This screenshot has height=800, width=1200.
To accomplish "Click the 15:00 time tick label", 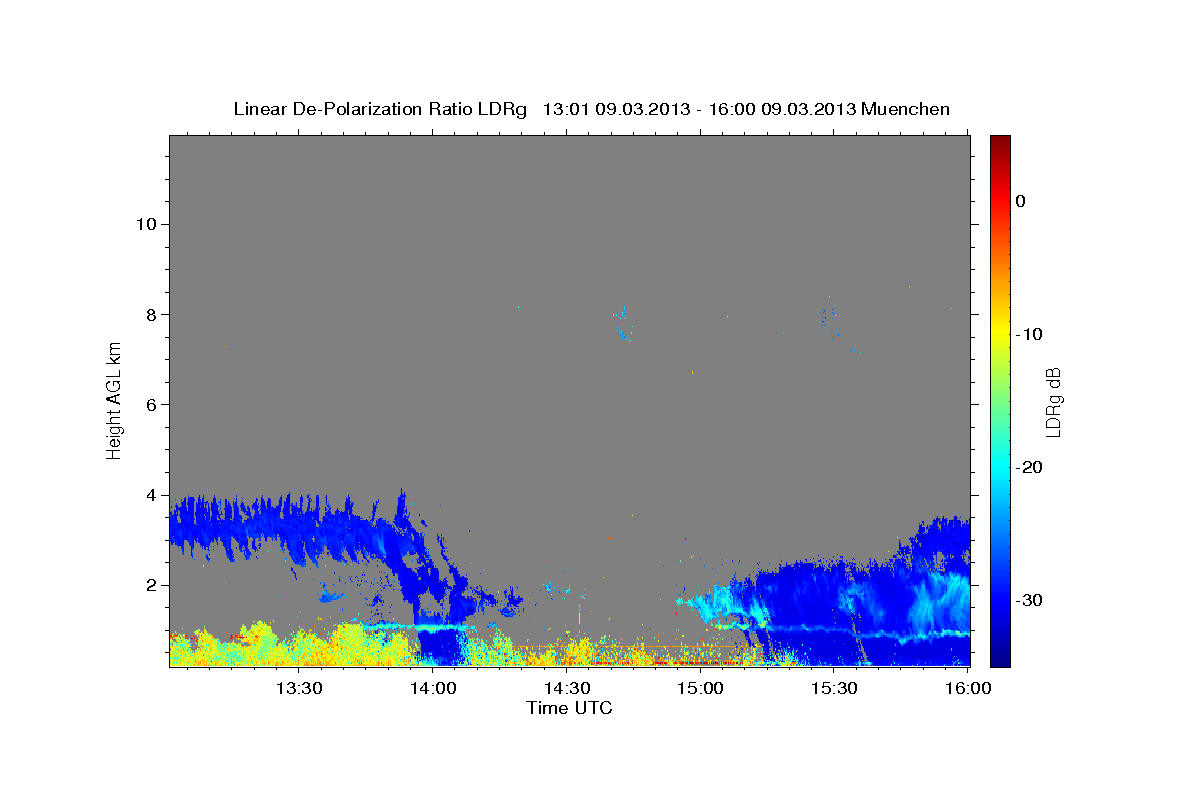I will tap(700, 688).
